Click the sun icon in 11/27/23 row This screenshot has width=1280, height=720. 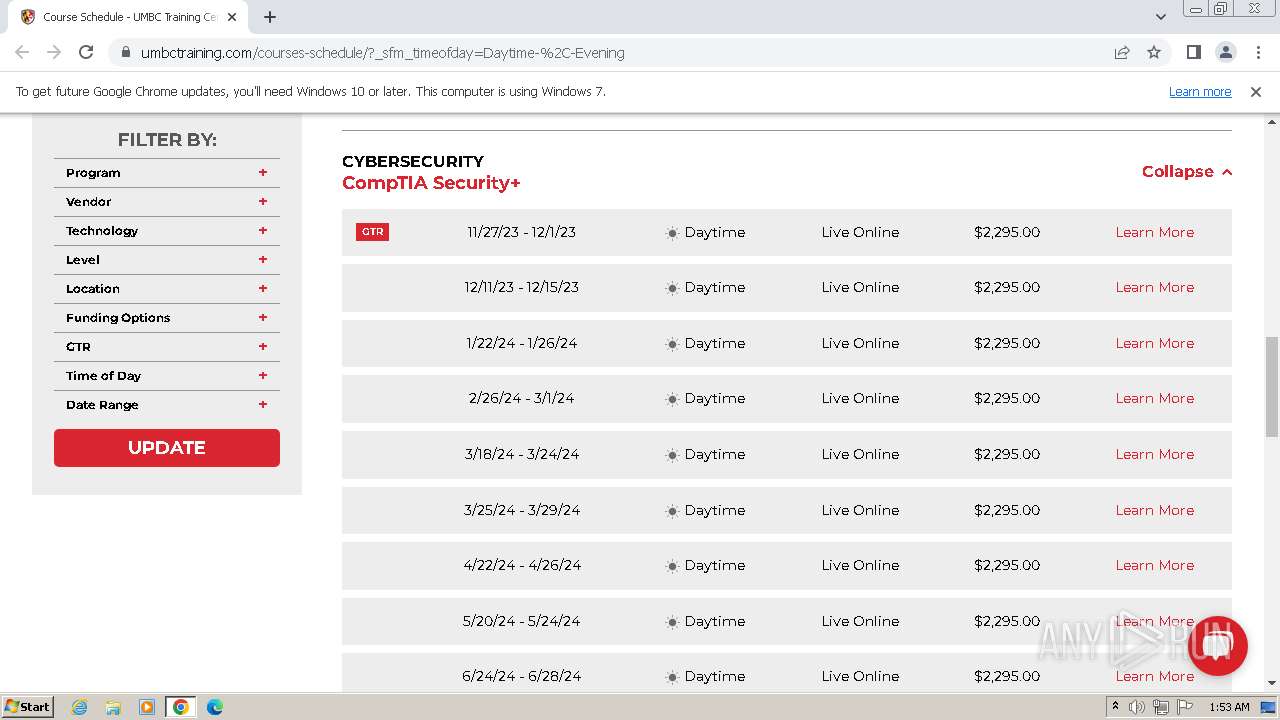[672, 233]
